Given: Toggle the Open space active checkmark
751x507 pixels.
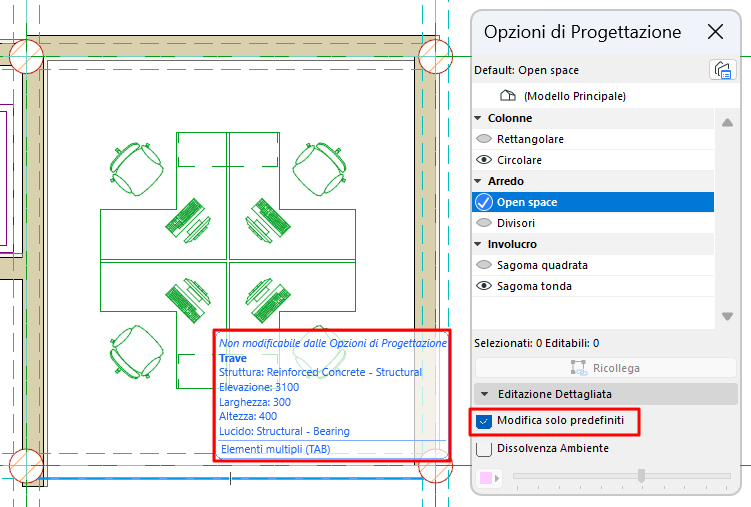Looking at the screenshot, I should click(484, 202).
